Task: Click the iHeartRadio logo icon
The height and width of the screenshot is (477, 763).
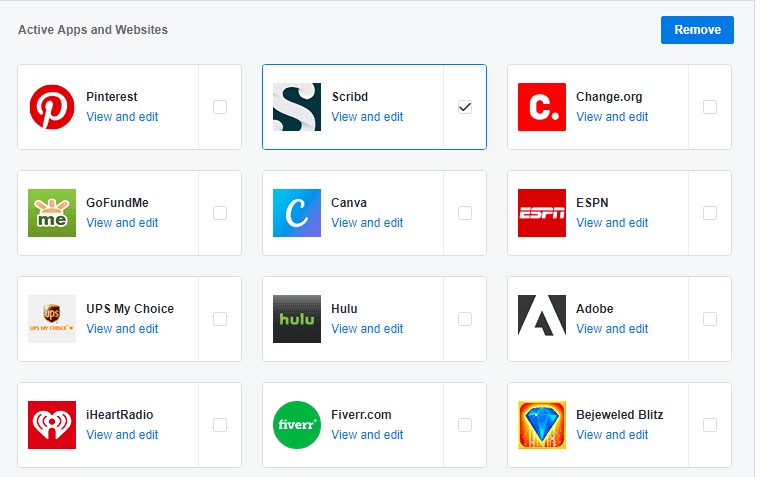Action: click(52, 425)
